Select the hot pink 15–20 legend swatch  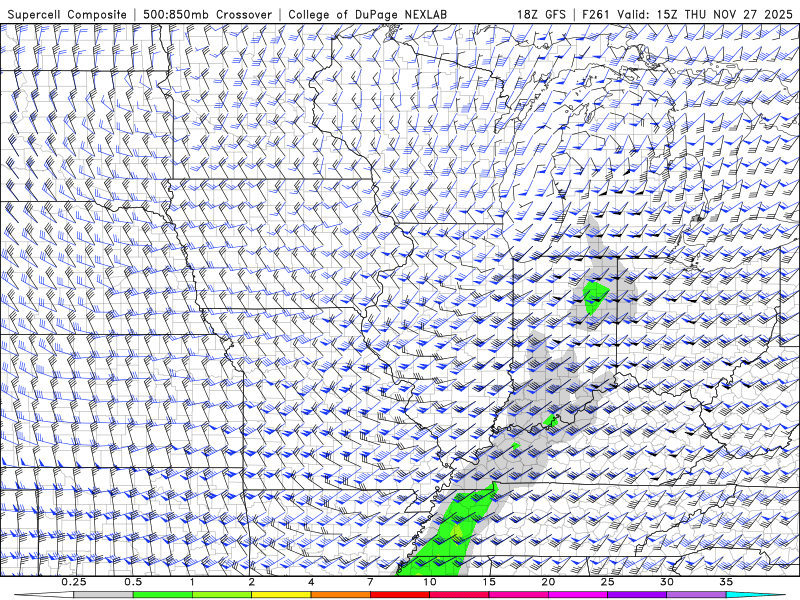click(x=518, y=595)
